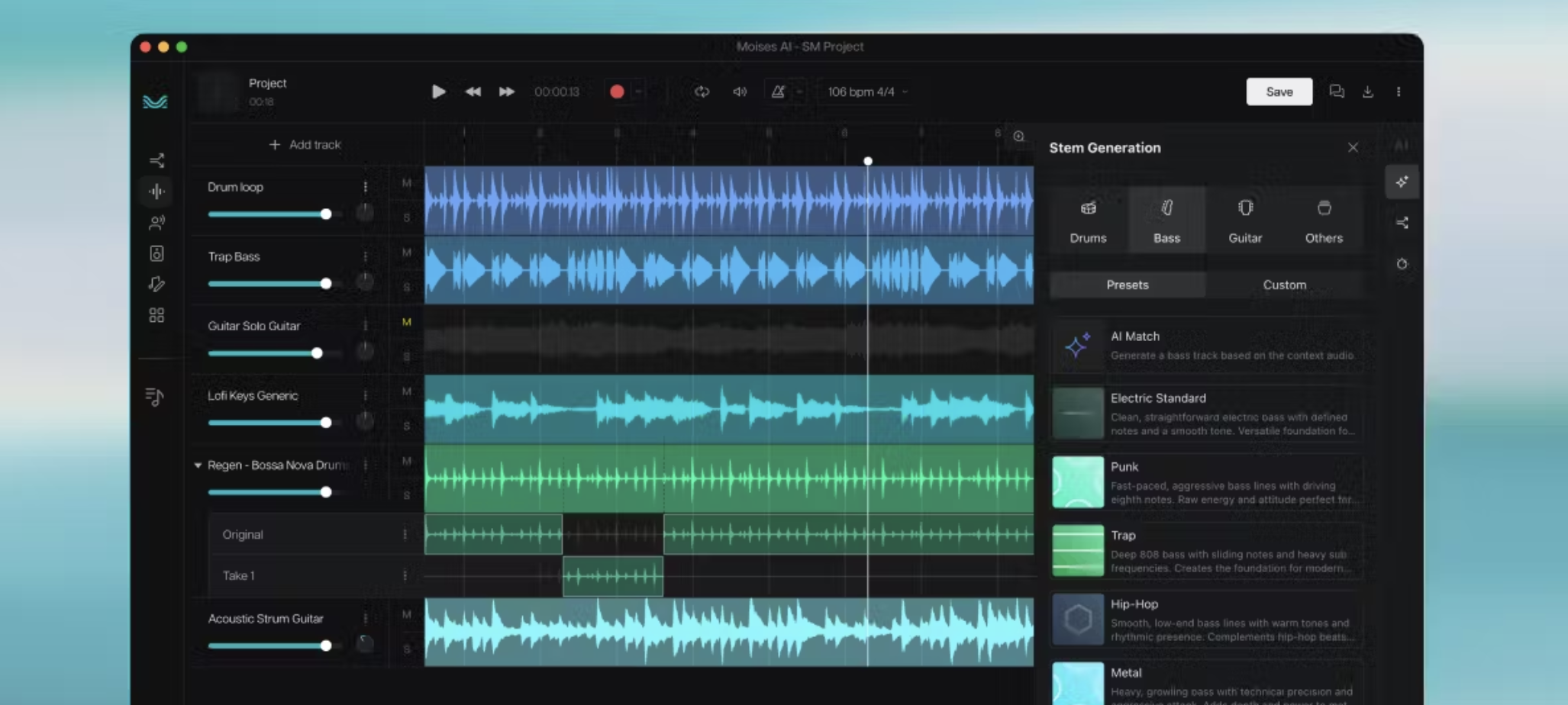Click the play button in transport bar

coord(438,92)
